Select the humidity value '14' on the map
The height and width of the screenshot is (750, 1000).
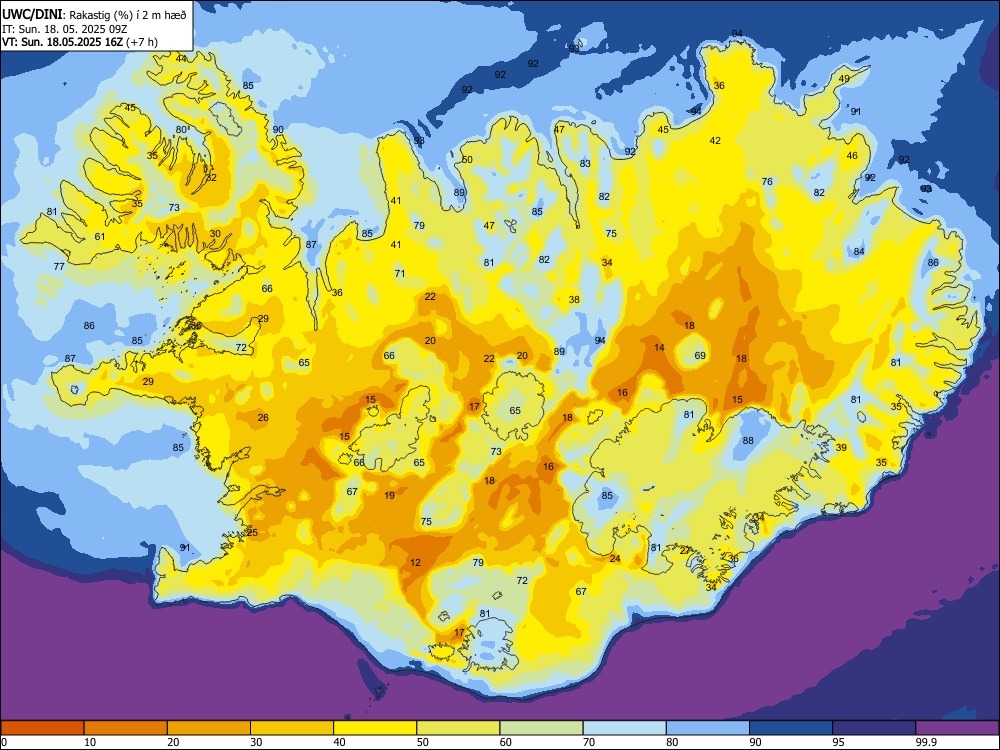coord(659,348)
